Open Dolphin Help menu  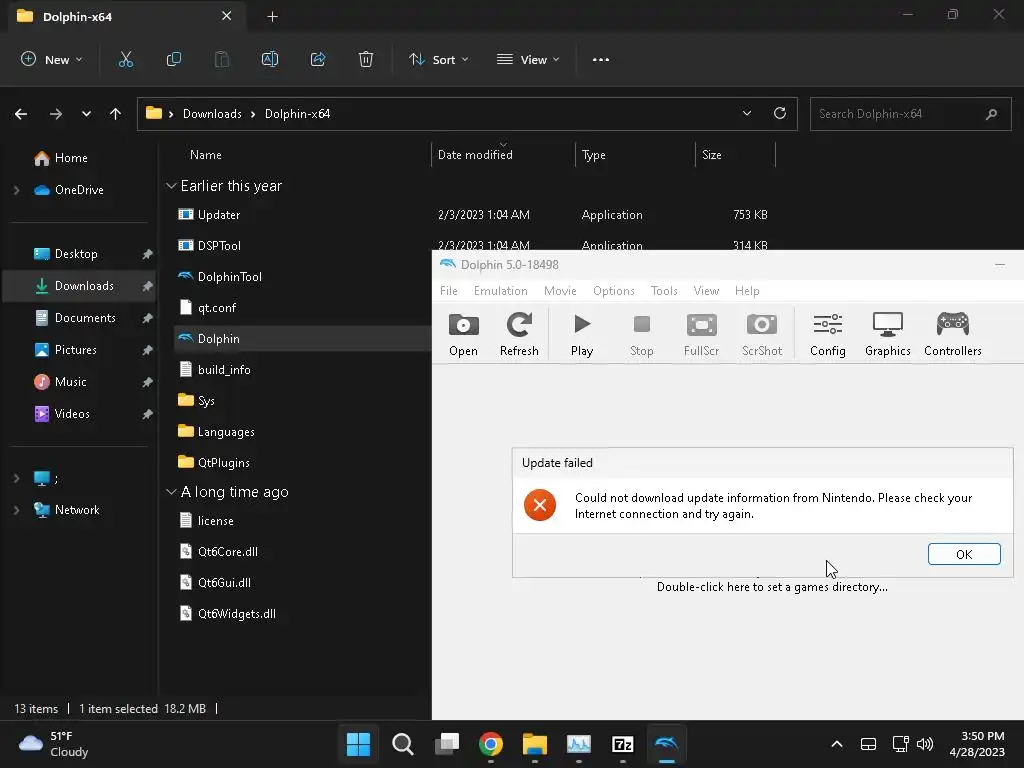747,291
